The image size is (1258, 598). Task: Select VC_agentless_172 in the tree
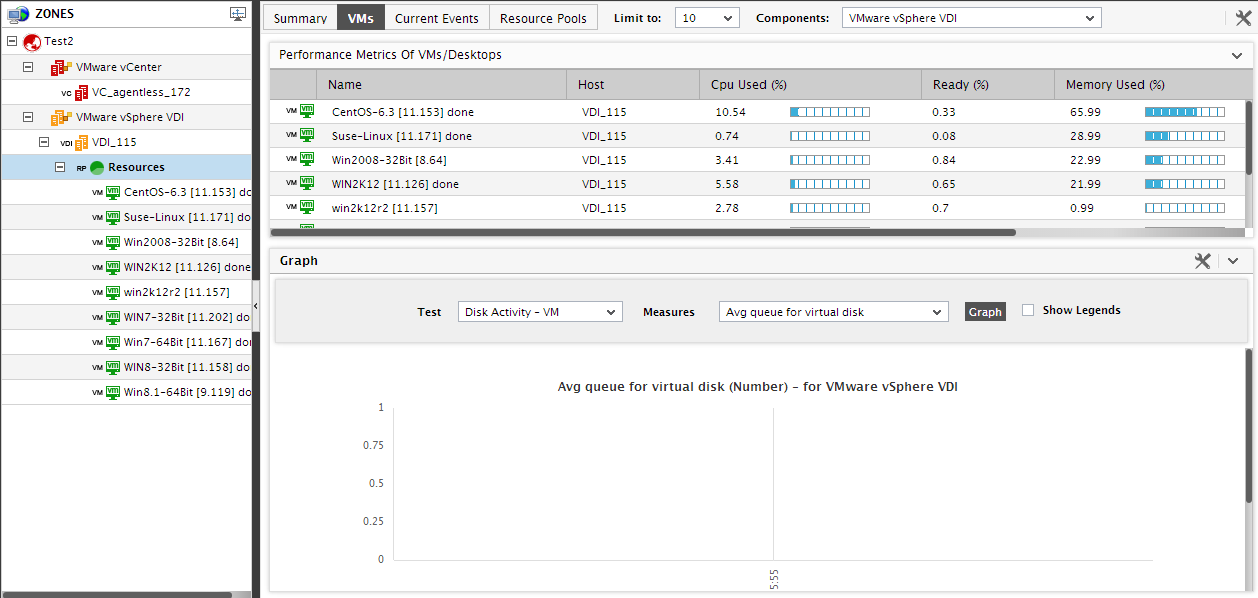tap(141, 92)
